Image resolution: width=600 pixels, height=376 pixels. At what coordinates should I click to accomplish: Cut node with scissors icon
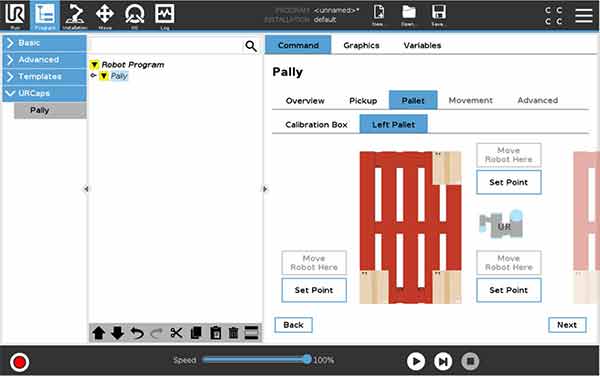pos(176,333)
